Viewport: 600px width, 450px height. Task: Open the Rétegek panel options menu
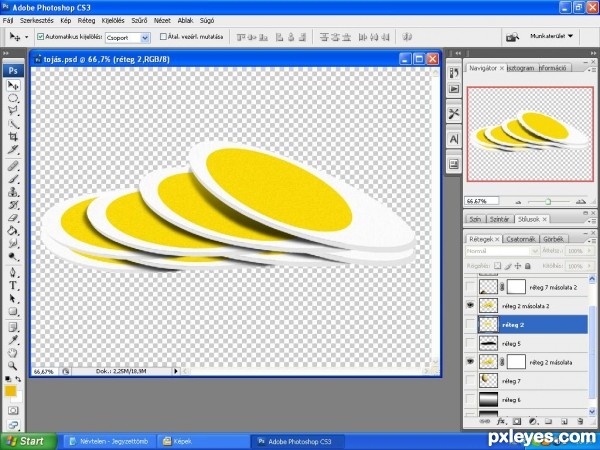(592, 241)
